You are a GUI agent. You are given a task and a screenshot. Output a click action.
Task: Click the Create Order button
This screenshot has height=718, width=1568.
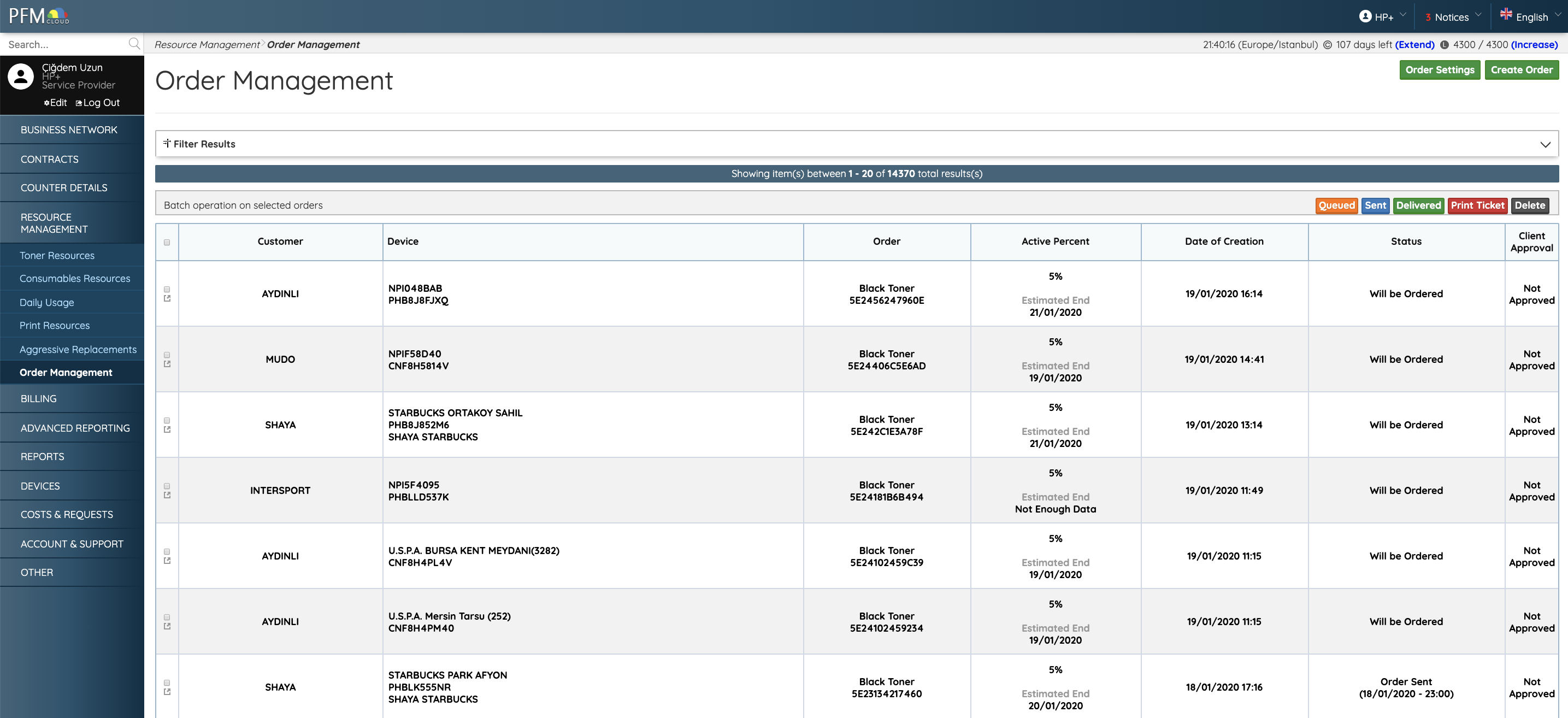pyautogui.click(x=1522, y=69)
